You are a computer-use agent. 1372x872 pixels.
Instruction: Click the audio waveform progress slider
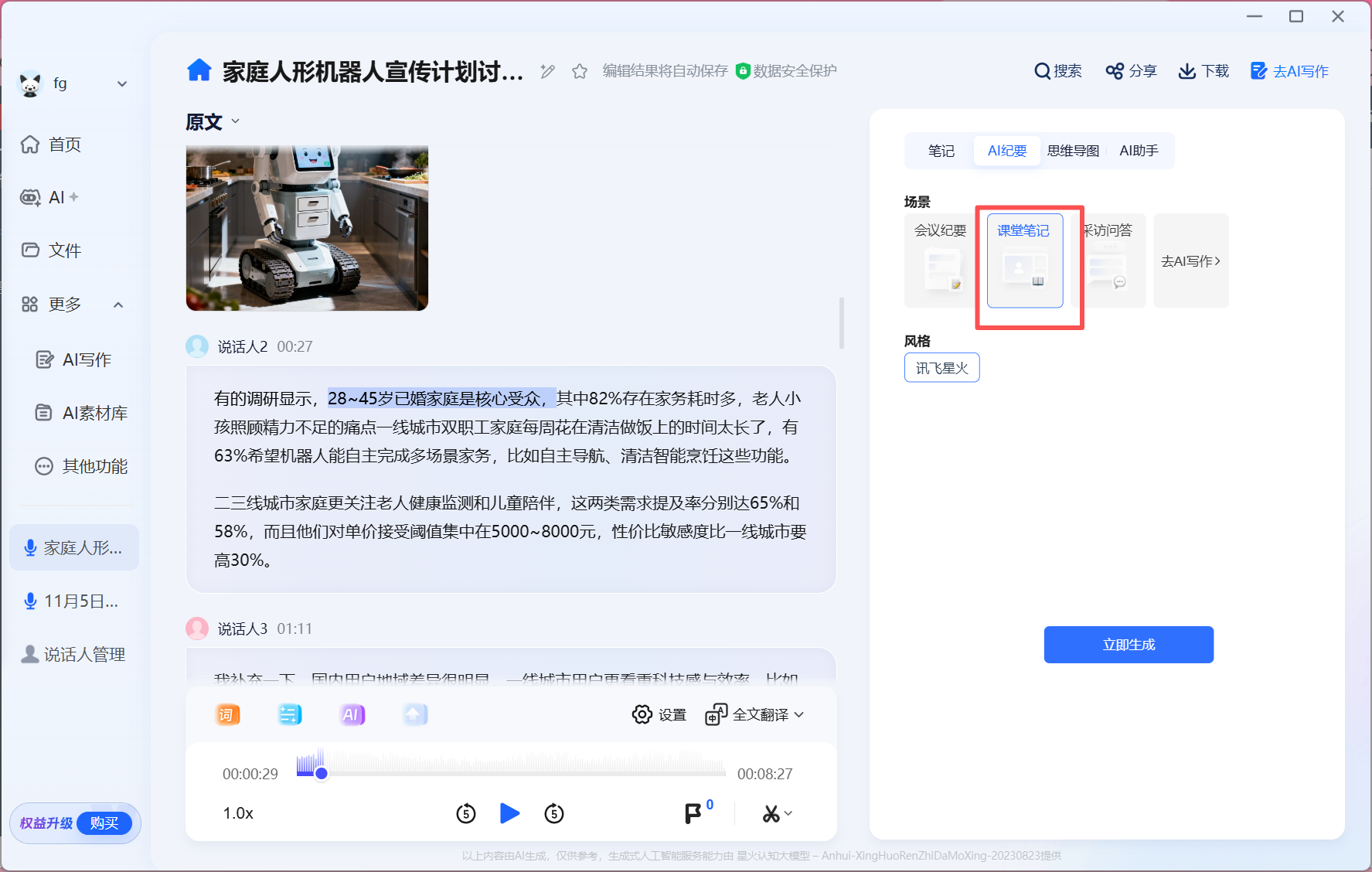pos(510,768)
